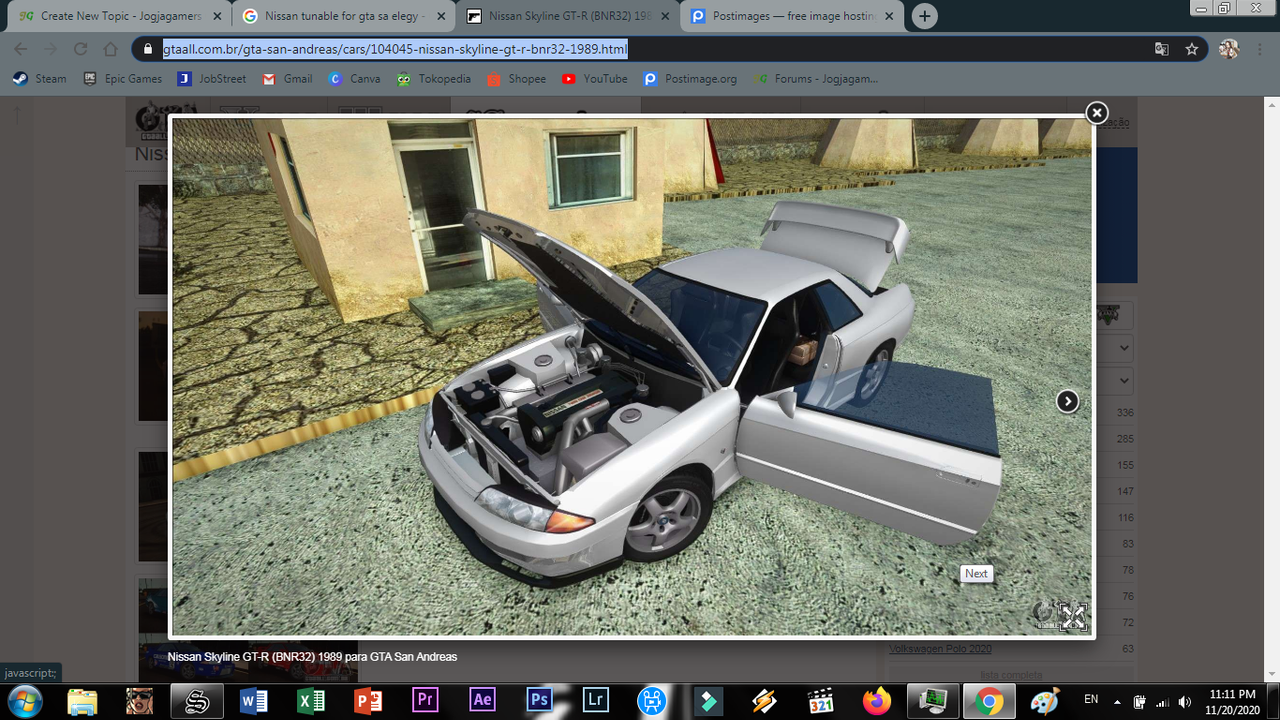Open the Windows Start menu

[23, 701]
